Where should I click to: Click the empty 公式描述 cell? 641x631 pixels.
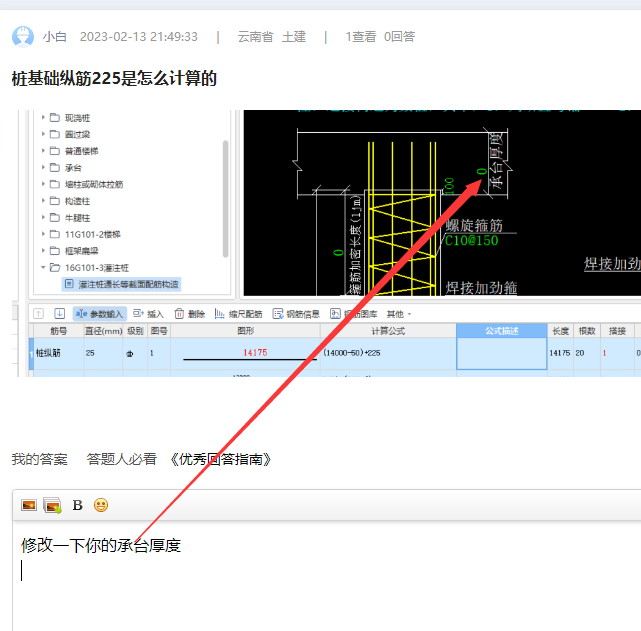502,354
